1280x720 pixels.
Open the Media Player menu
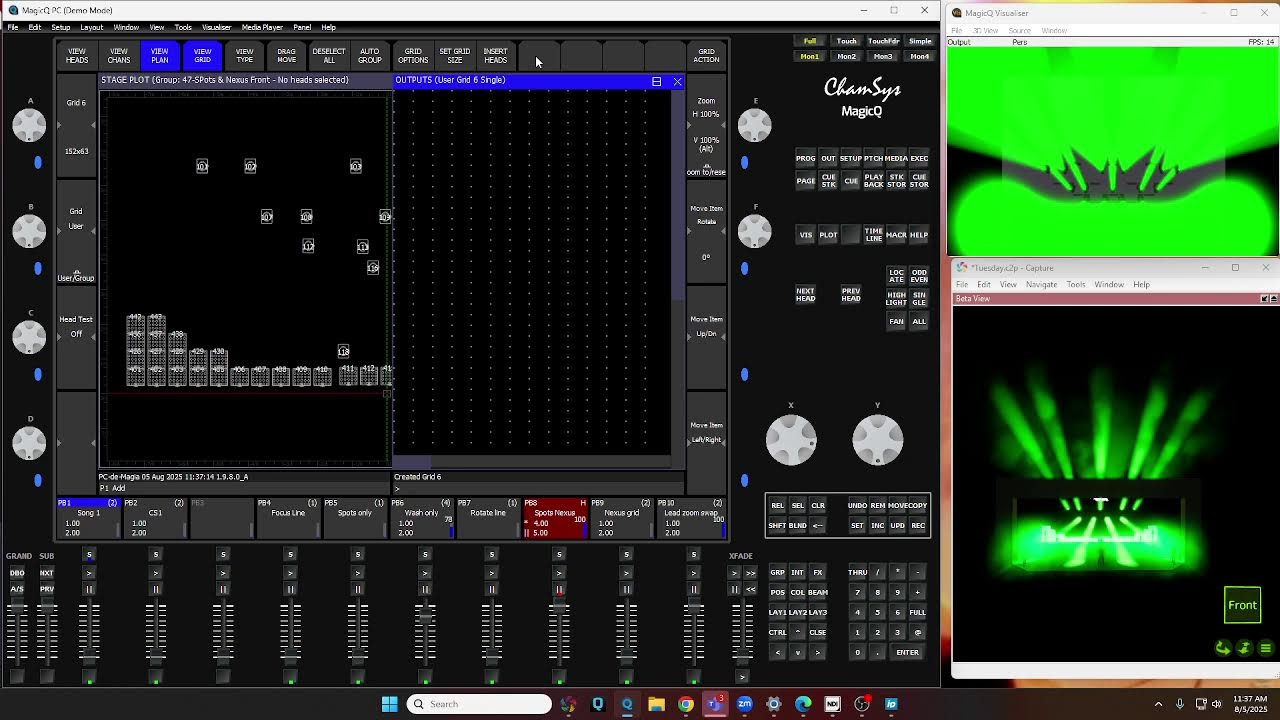tap(262, 27)
